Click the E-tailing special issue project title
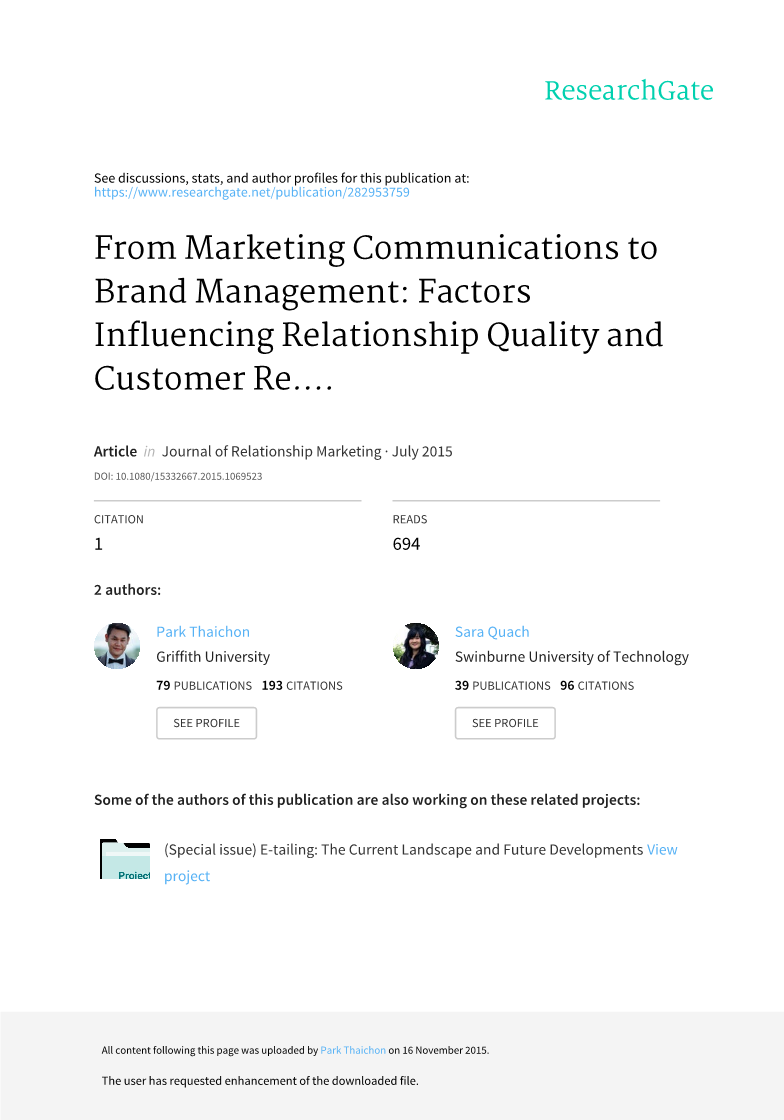784x1120 pixels. tap(403, 850)
